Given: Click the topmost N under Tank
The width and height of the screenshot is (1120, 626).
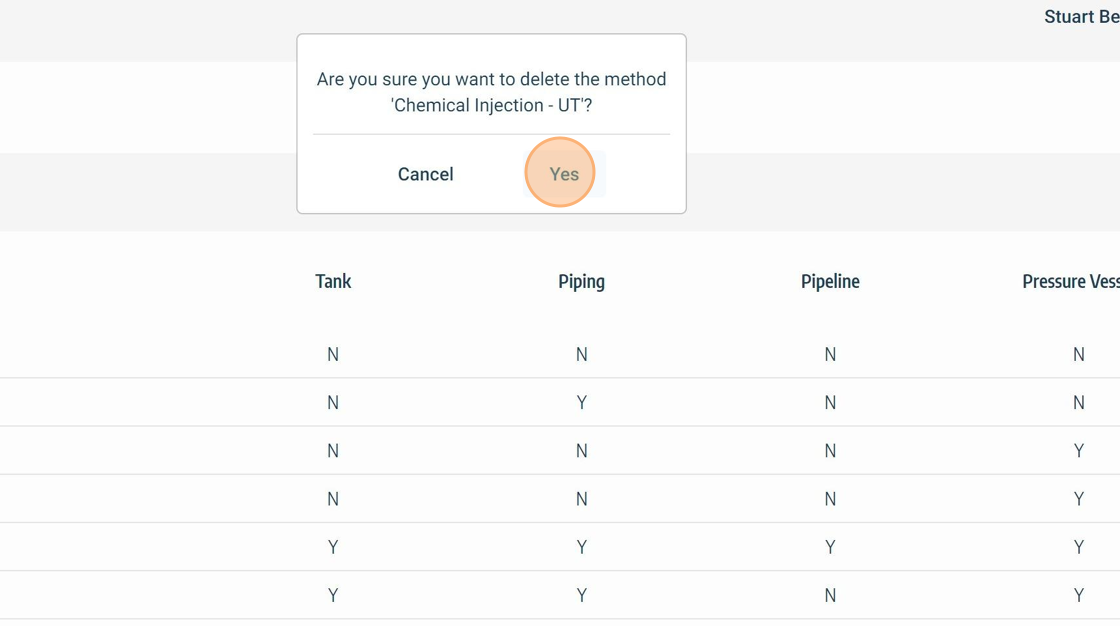Looking at the screenshot, I should click(x=333, y=355).
